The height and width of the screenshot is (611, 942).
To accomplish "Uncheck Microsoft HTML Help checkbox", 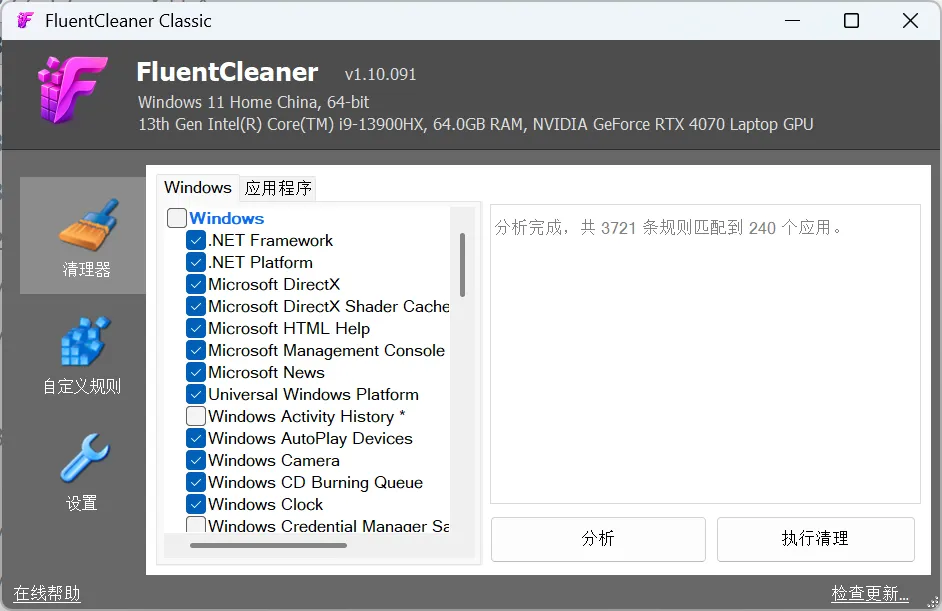I will (196, 329).
